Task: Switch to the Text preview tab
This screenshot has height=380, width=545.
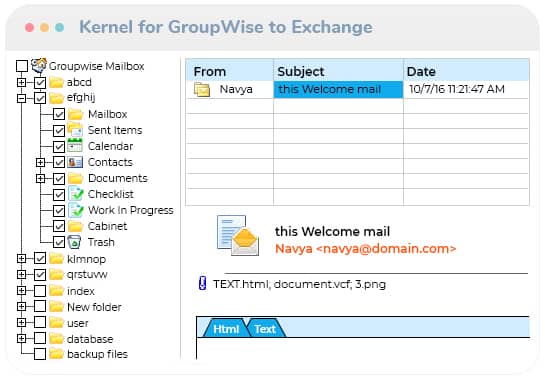Action: pyautogui.click(x=265, y=328)
